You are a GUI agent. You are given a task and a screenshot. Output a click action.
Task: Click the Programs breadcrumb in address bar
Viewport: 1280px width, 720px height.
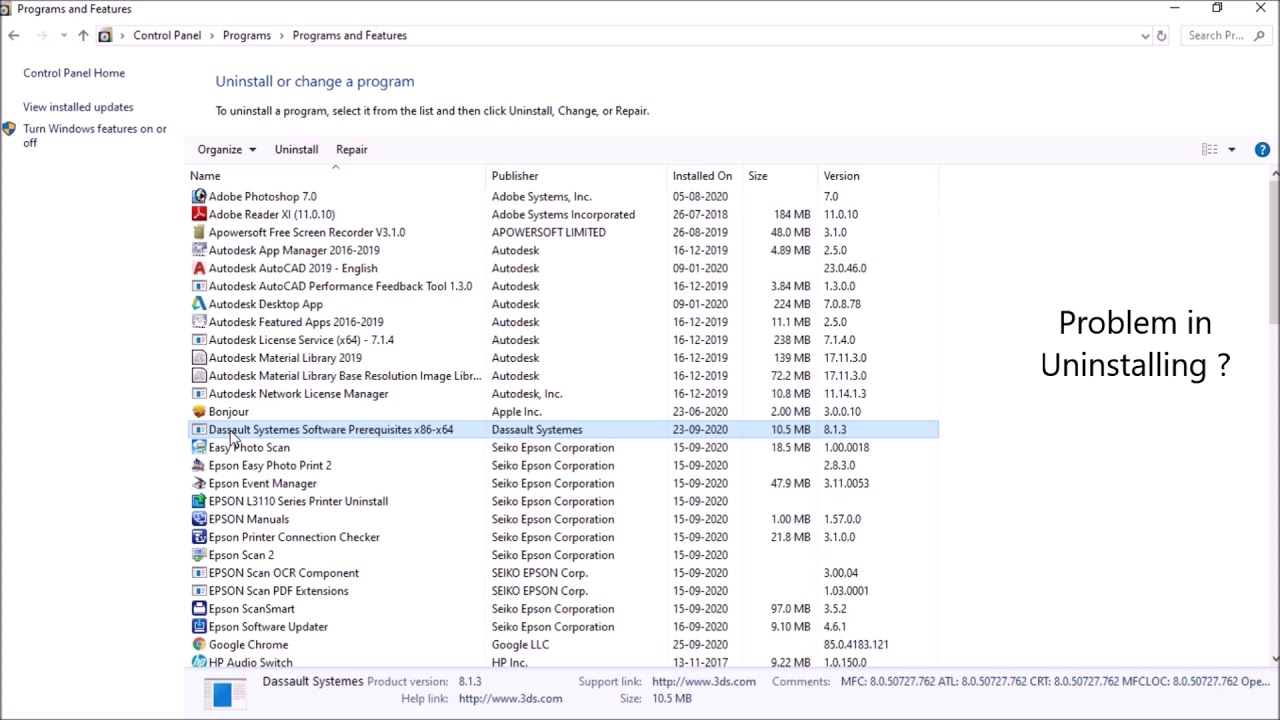[x=247, y=36]
